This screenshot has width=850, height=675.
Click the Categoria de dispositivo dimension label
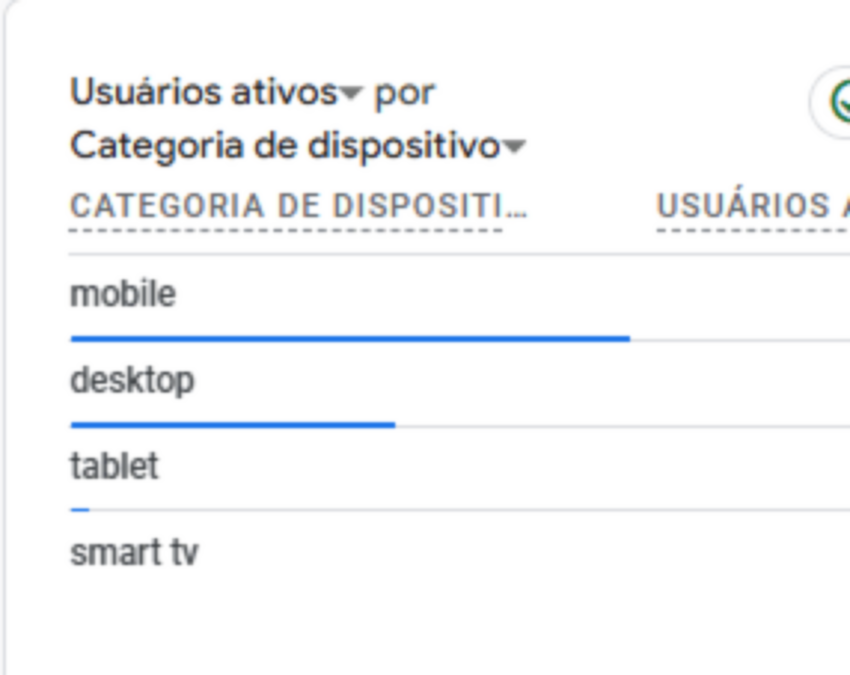coord(284,146)
